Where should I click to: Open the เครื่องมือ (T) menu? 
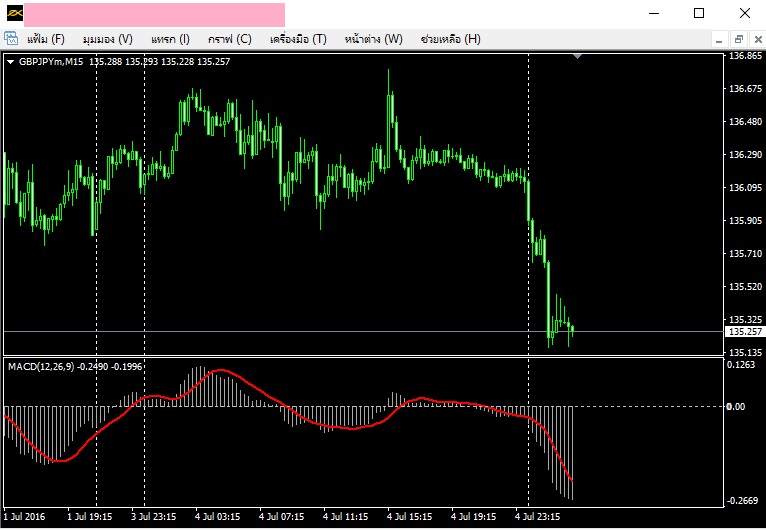(298, 39)
